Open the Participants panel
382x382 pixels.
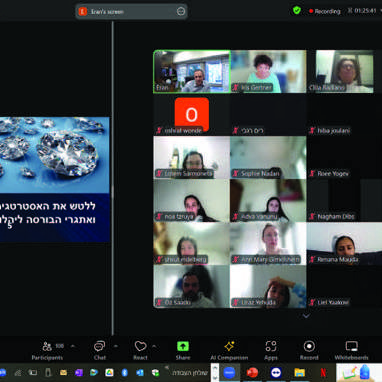point(47,351)
